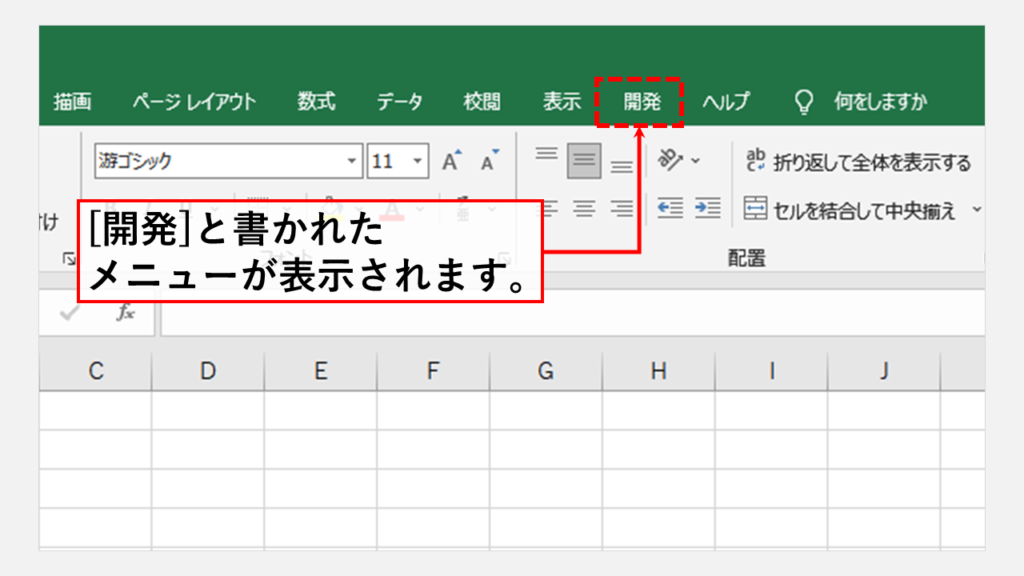Open the text orientation options
The height and width of the screenshot is (576, 1024).
pos(678,160)
